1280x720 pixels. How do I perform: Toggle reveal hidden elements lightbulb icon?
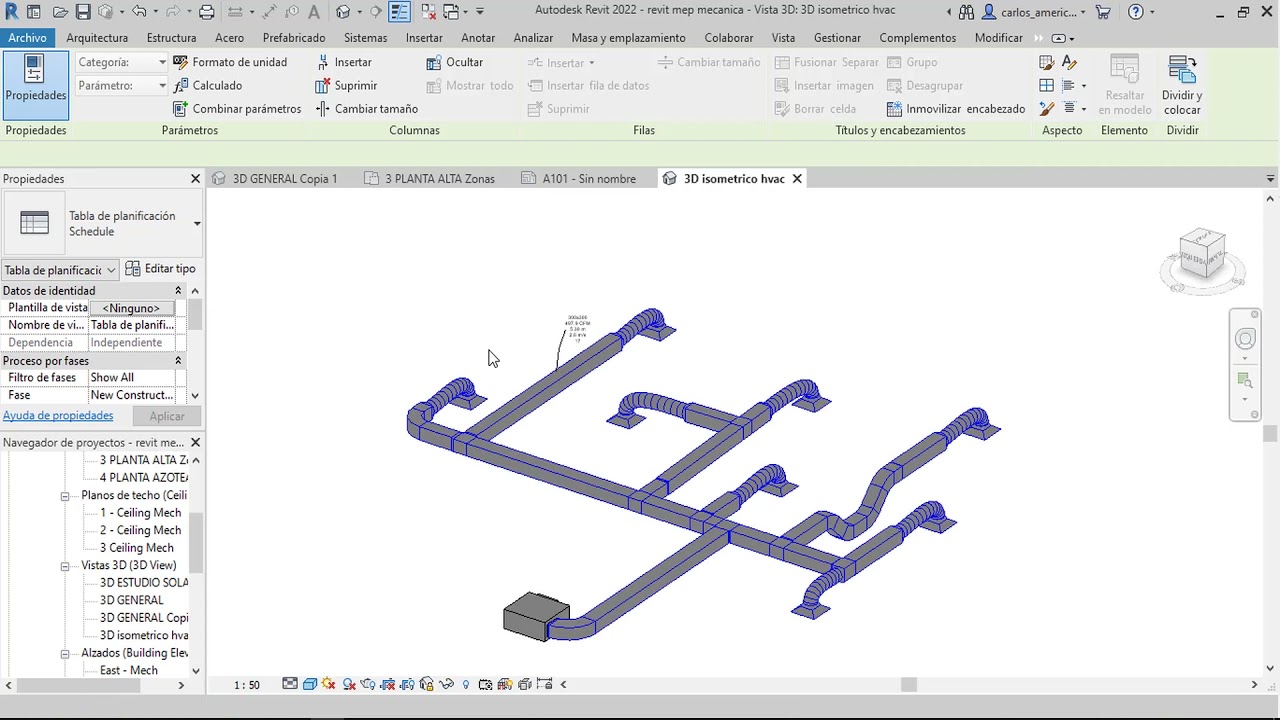(x=466, y=684)
